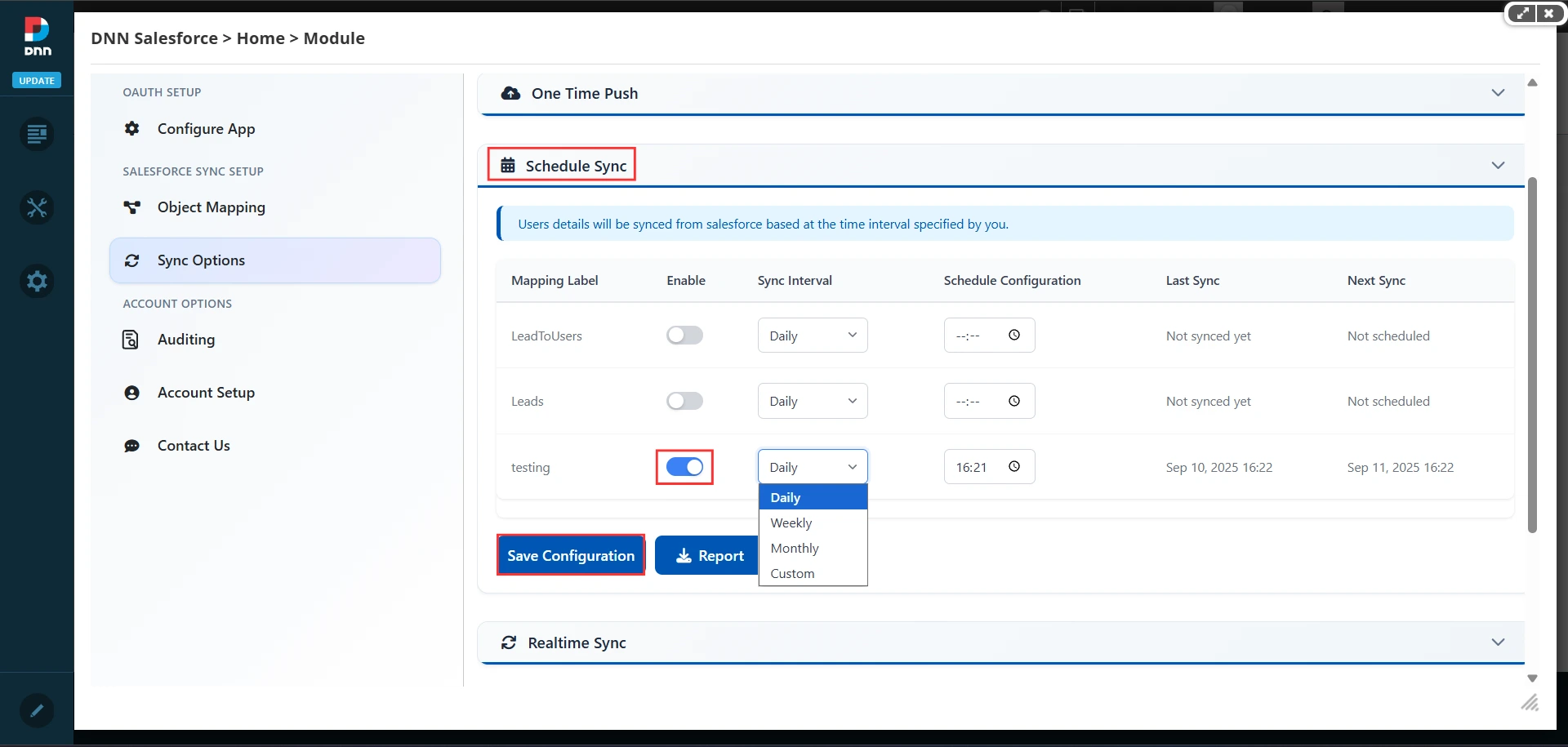This screenshot has width=1568, height=747.
Task: Open Object Mapping in sidebar
Action: pos(275,207)
